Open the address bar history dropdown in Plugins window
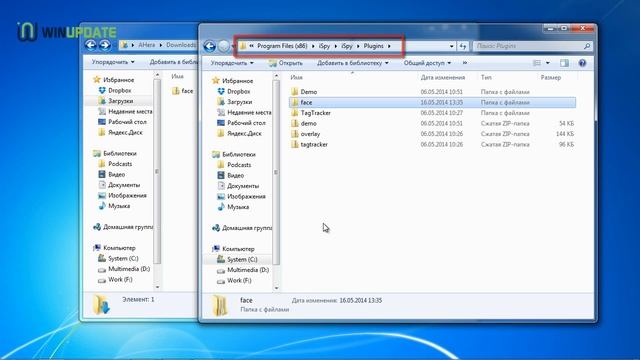This screenshot has height=360, width=640. pyautogui.click(x=451, y=46)
